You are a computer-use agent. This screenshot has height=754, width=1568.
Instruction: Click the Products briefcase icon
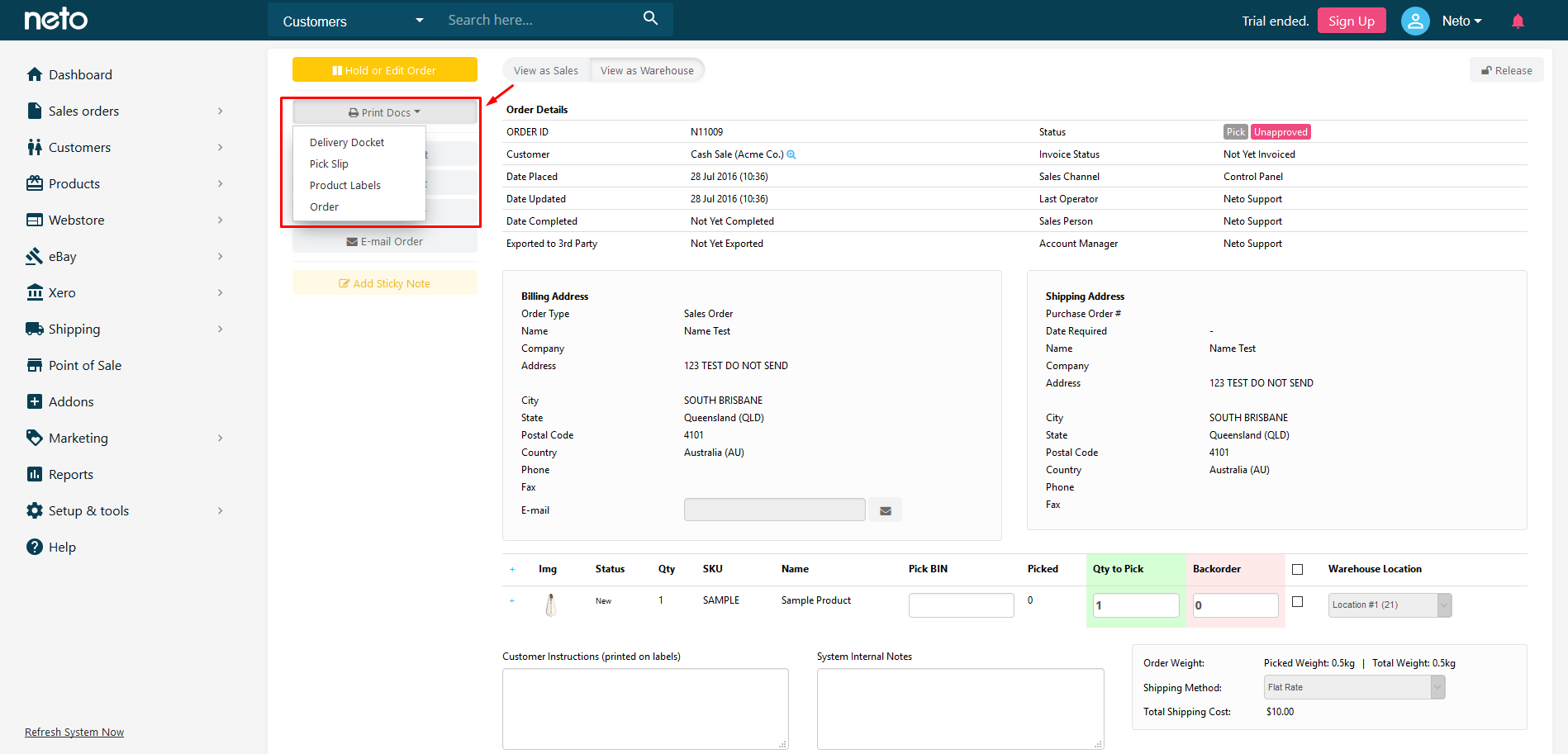35,183
